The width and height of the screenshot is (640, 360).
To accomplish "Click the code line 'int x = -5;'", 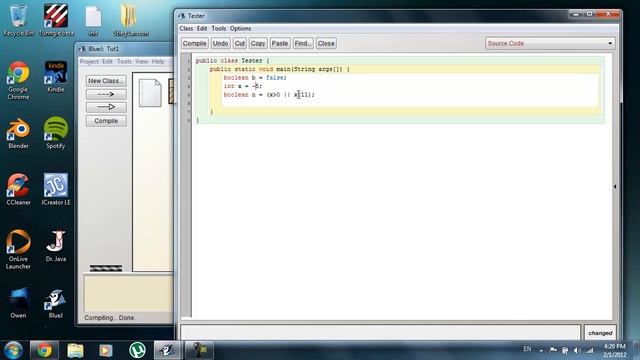I will (x=243, y=86).
